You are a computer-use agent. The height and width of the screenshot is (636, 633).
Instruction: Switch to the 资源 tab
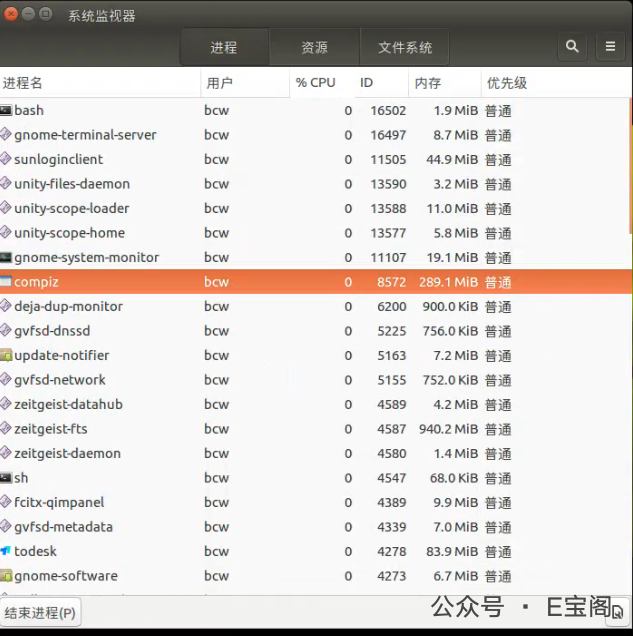[314, 47]
